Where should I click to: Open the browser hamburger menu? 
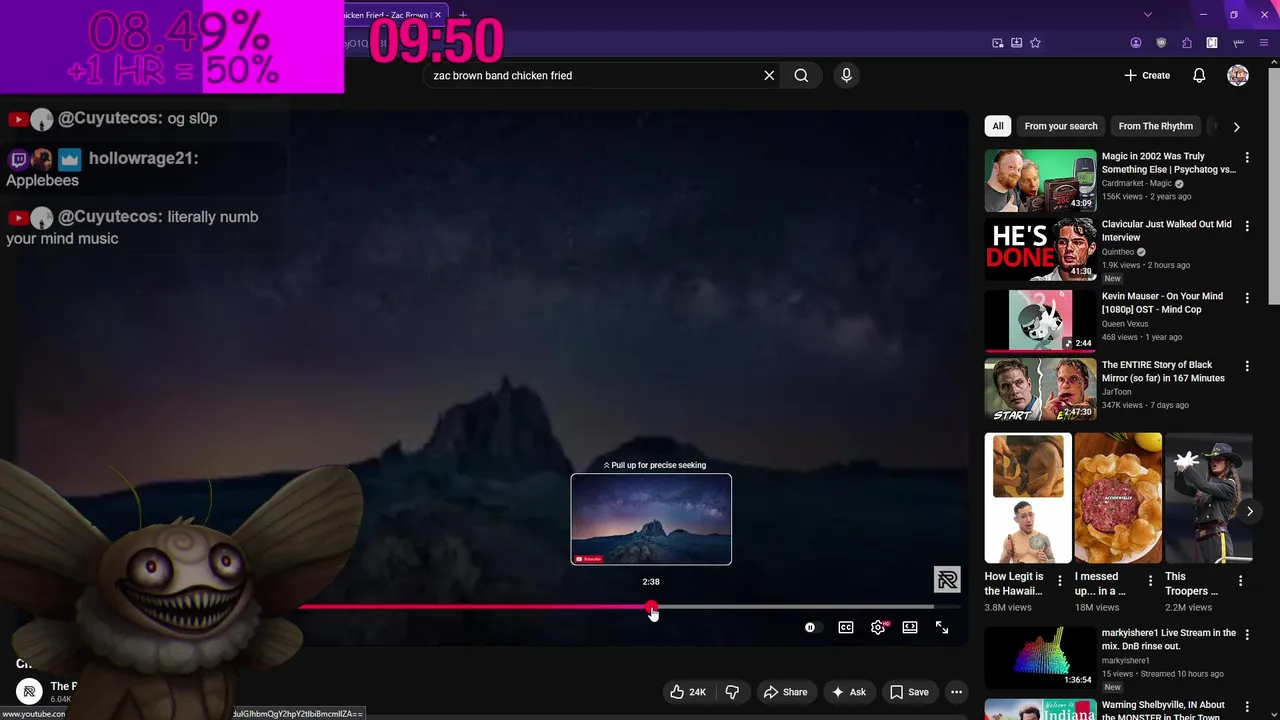coord(1264,43)
